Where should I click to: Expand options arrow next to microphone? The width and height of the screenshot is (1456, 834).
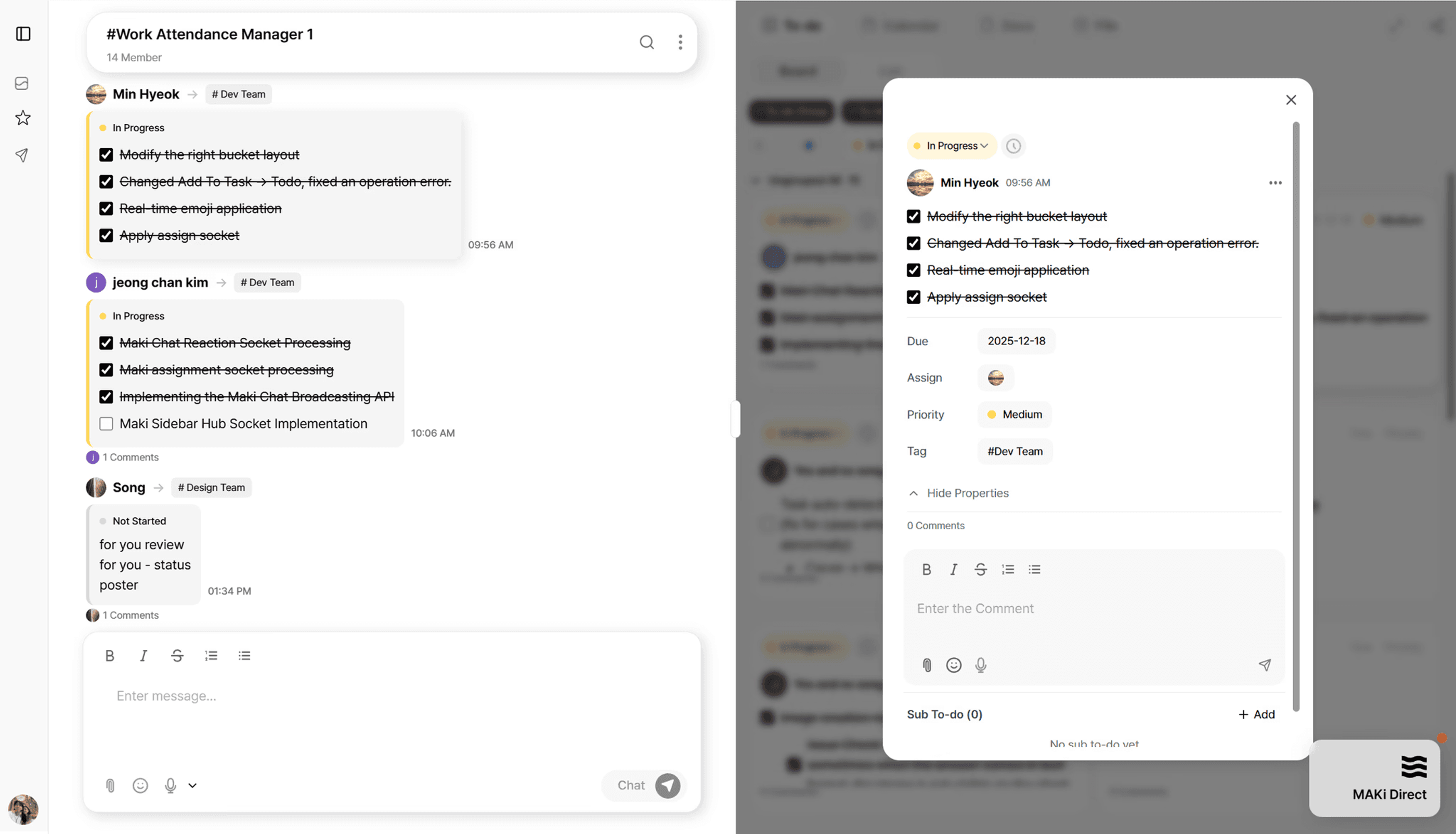click(x=192, y=785)
